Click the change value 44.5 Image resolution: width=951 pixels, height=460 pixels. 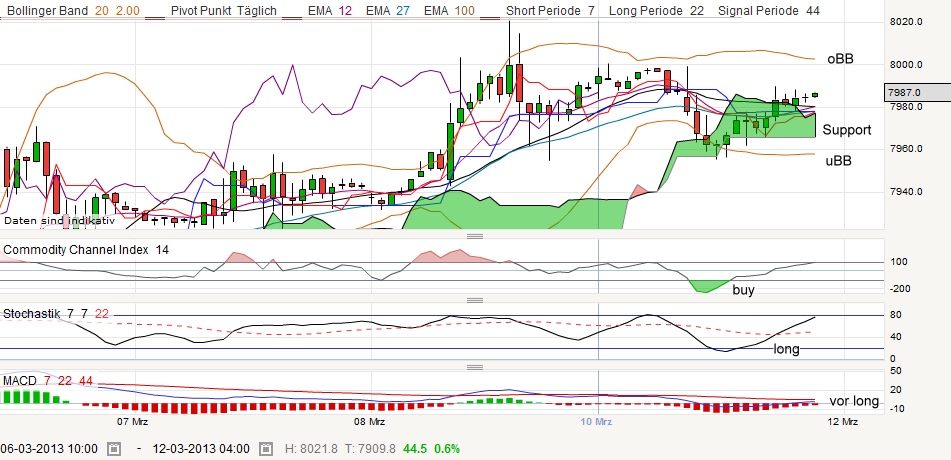click(415, 449)
